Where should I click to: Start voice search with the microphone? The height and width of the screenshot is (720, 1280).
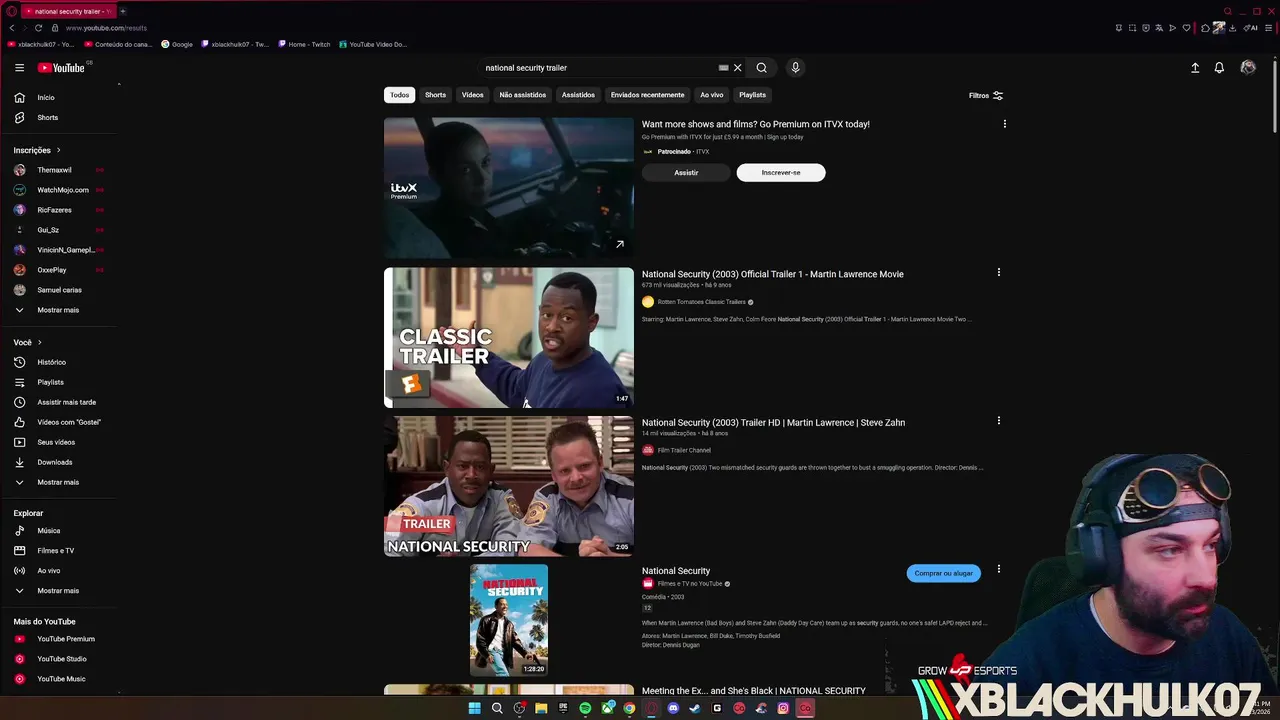(796, 68)
